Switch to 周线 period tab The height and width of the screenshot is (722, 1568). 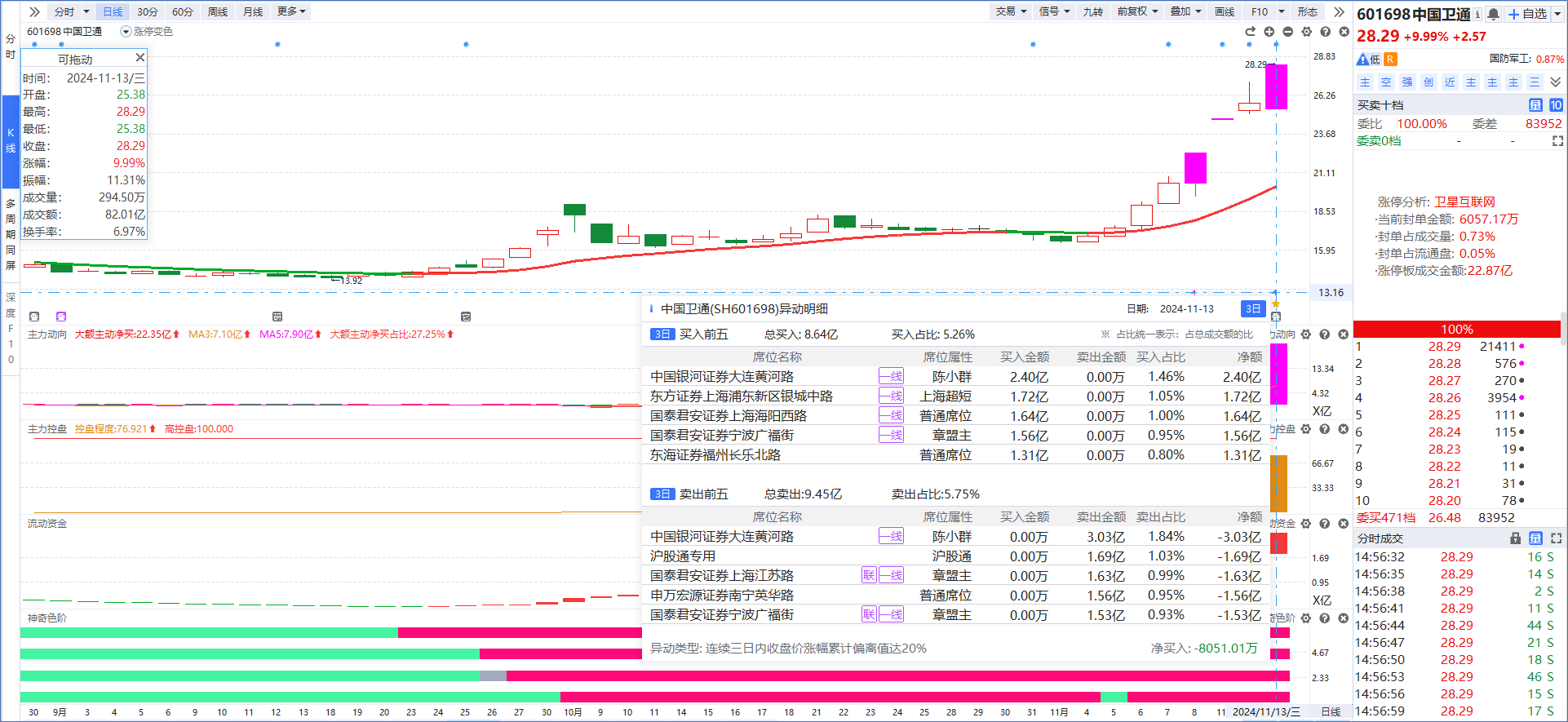(x=218, y=11)
